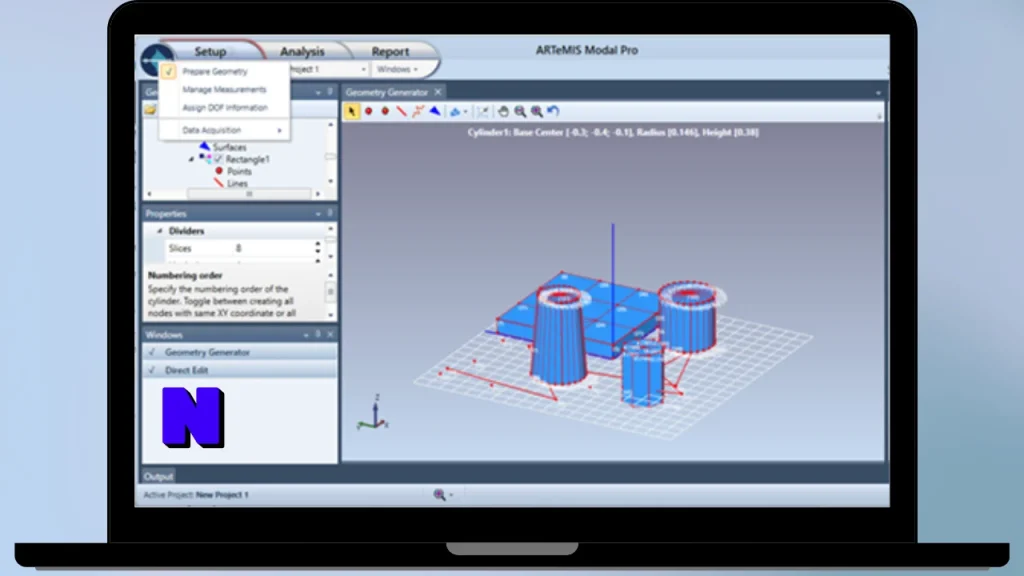The height and width of the screenshot is (576, 1024).
Task: Increase the Slices value stepper
Action: (x=318, y=244)
